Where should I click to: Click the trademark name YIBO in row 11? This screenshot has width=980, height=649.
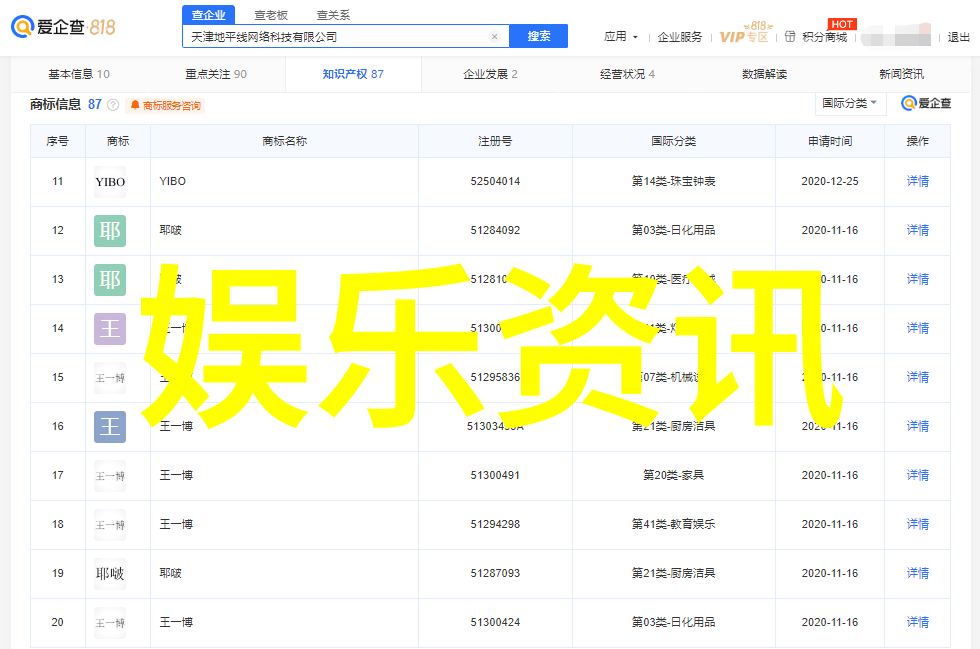click(x=172, y=181)
